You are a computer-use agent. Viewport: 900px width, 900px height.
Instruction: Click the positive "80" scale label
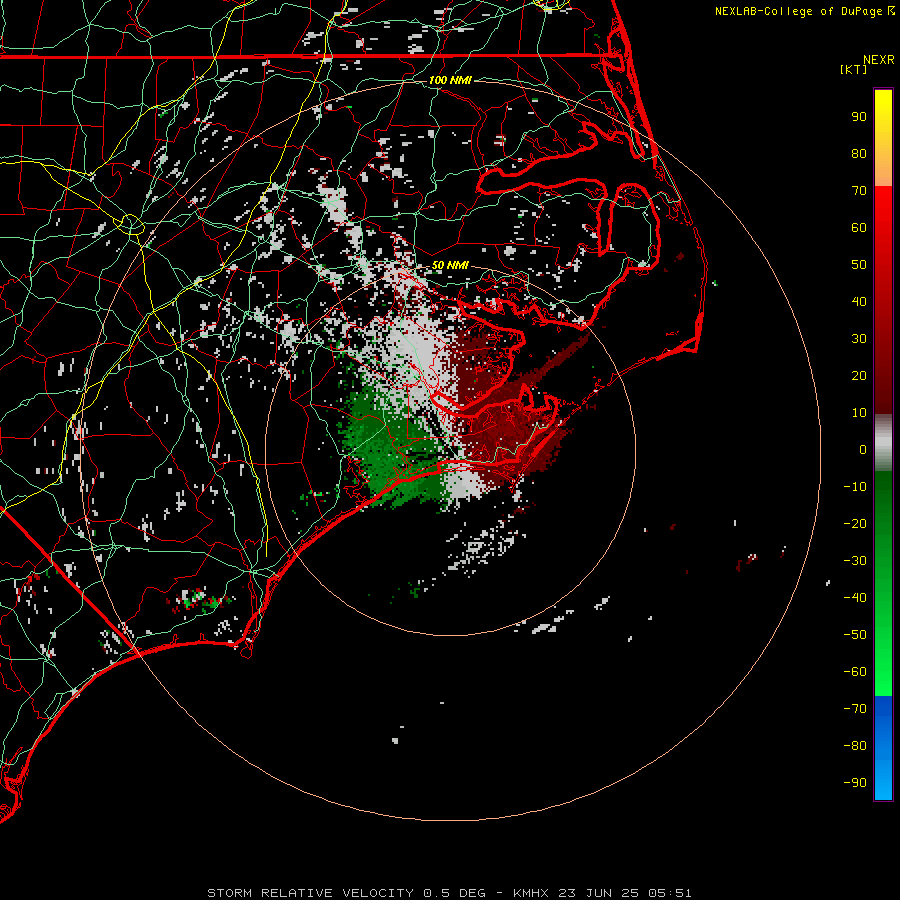859,153
